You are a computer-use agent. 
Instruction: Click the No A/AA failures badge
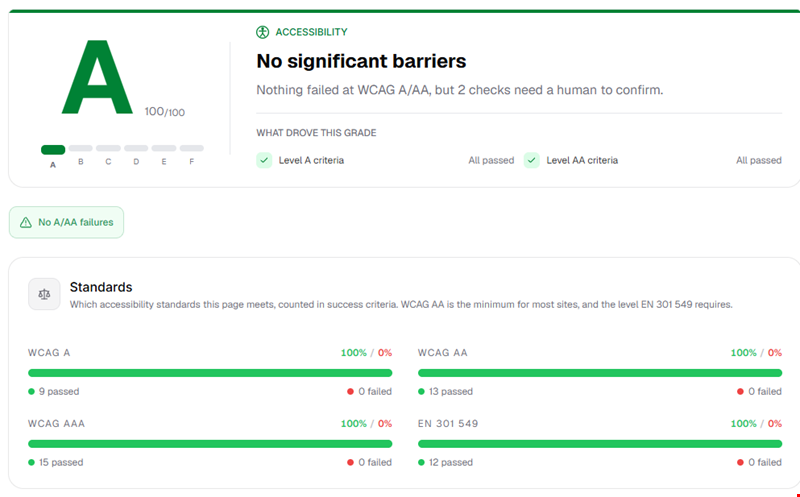tap(66, 222)
